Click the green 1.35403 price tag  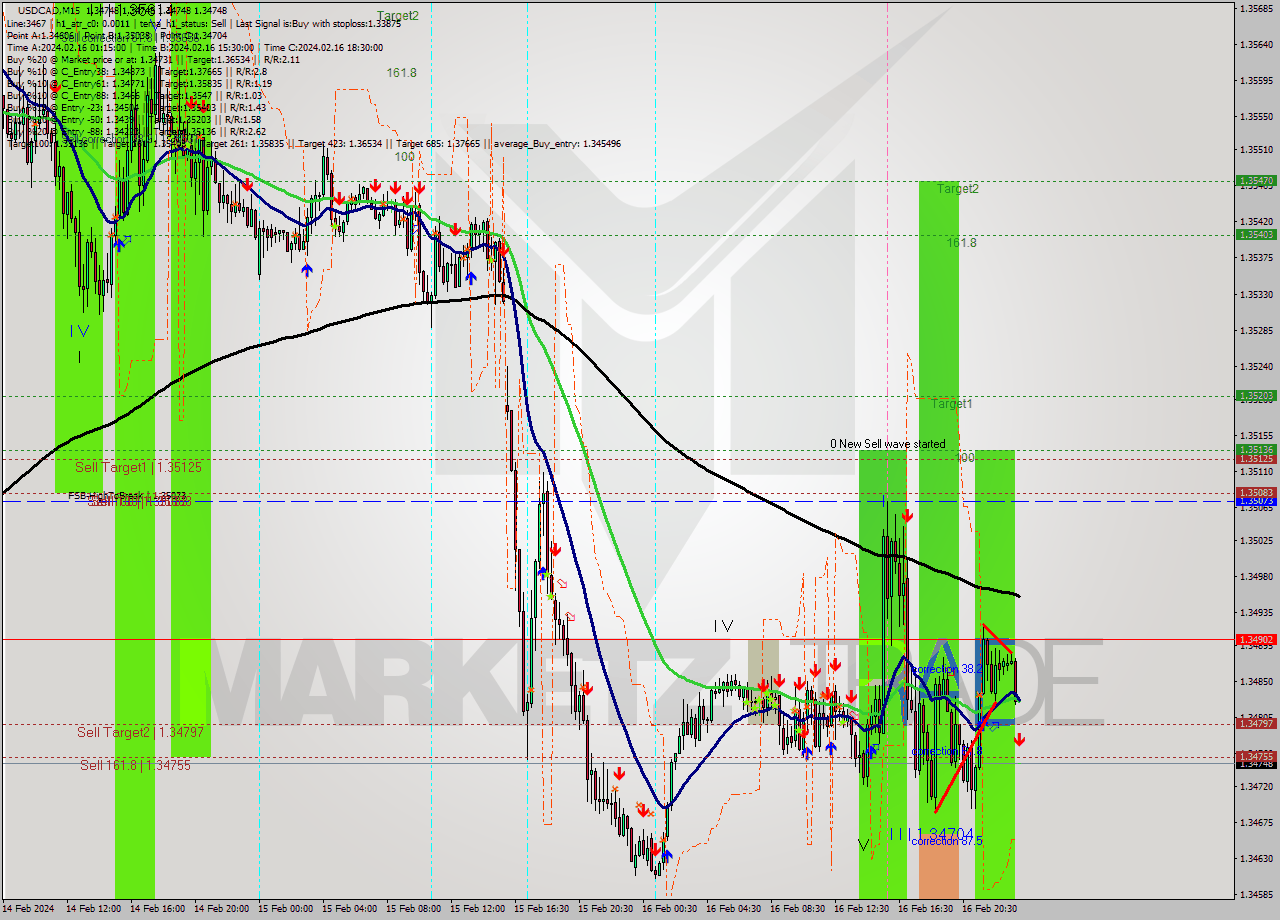point(1256,234)
